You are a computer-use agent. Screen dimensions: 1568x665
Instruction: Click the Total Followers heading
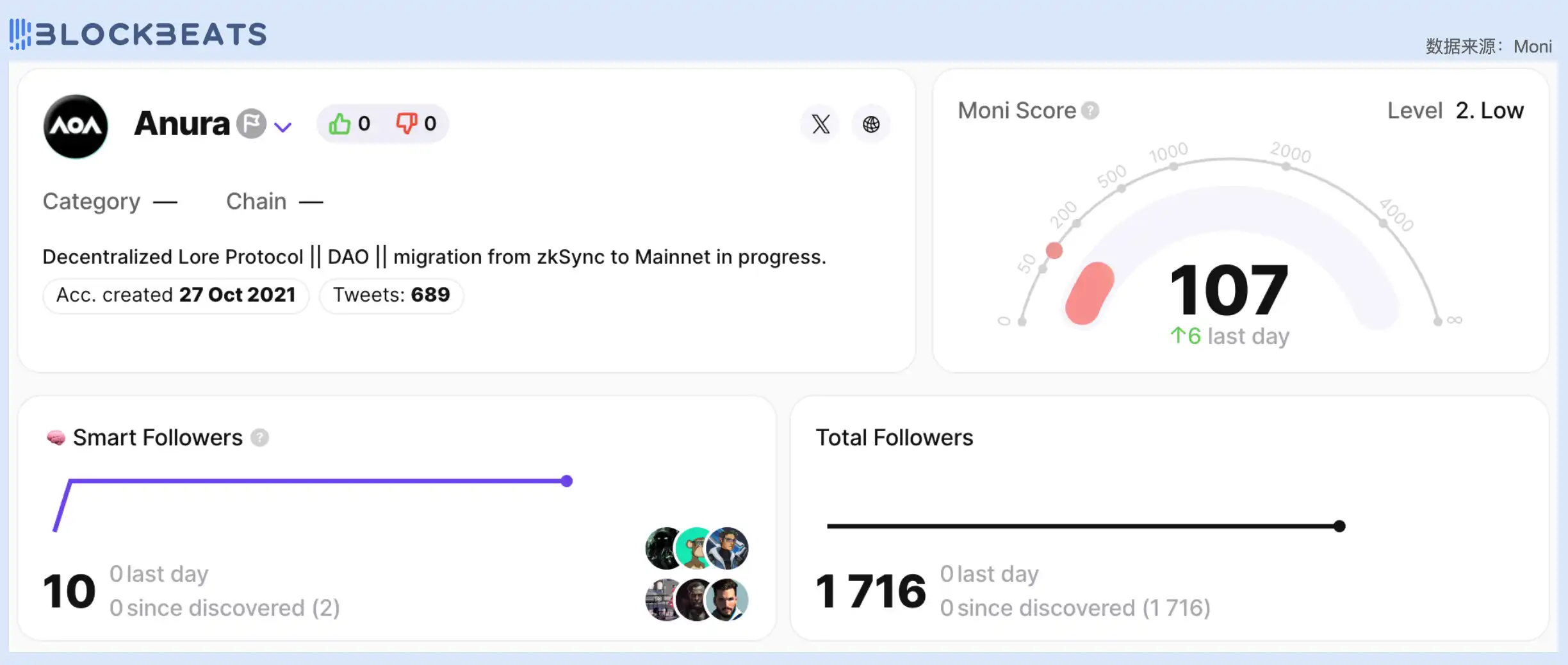(894, 438)
